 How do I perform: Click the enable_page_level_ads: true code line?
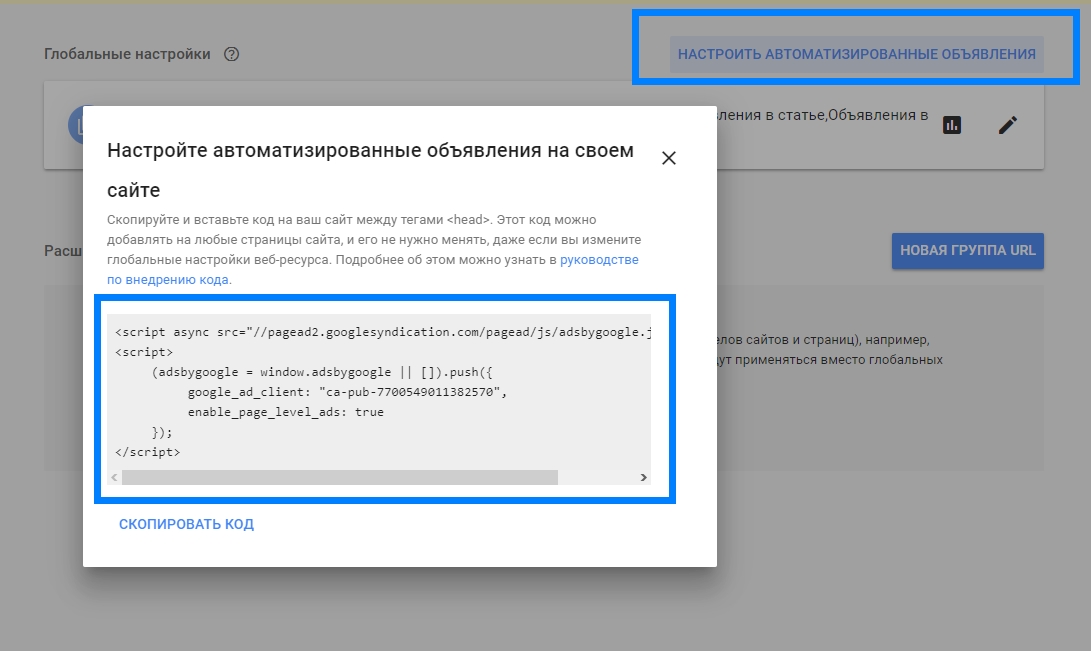[x=285, y=412]
